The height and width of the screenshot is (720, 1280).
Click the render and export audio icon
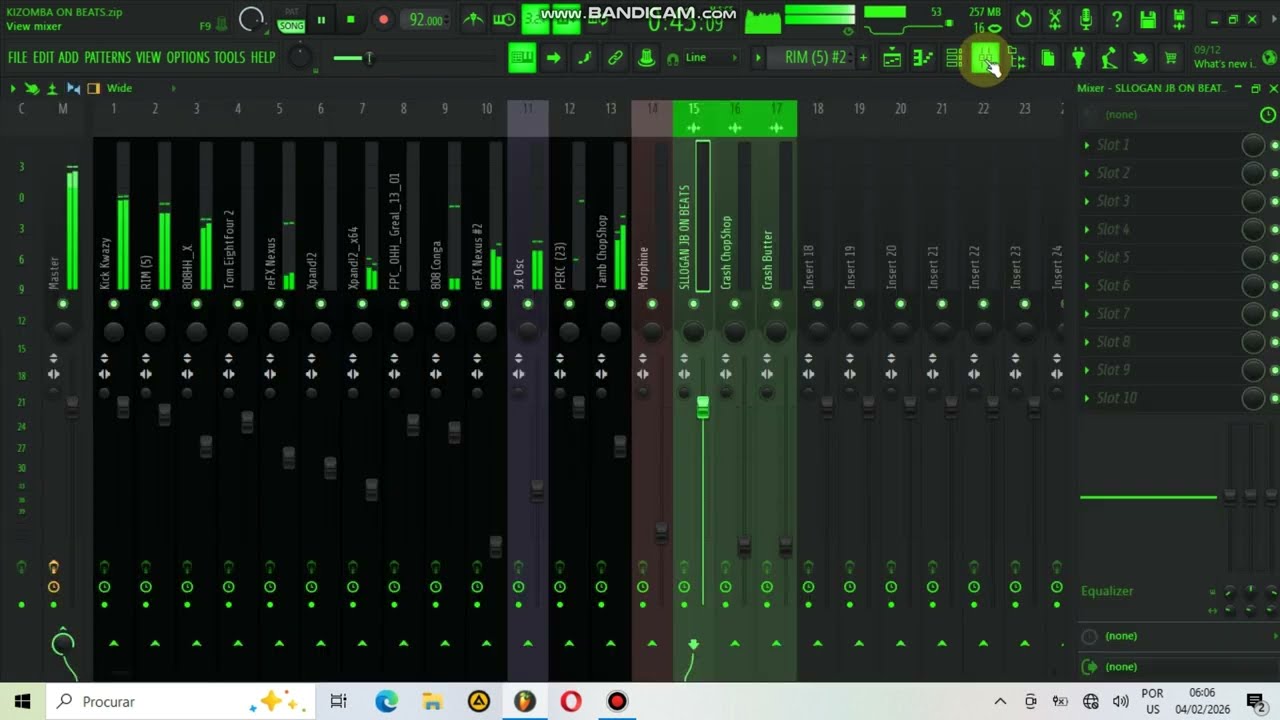point(1179,19)
